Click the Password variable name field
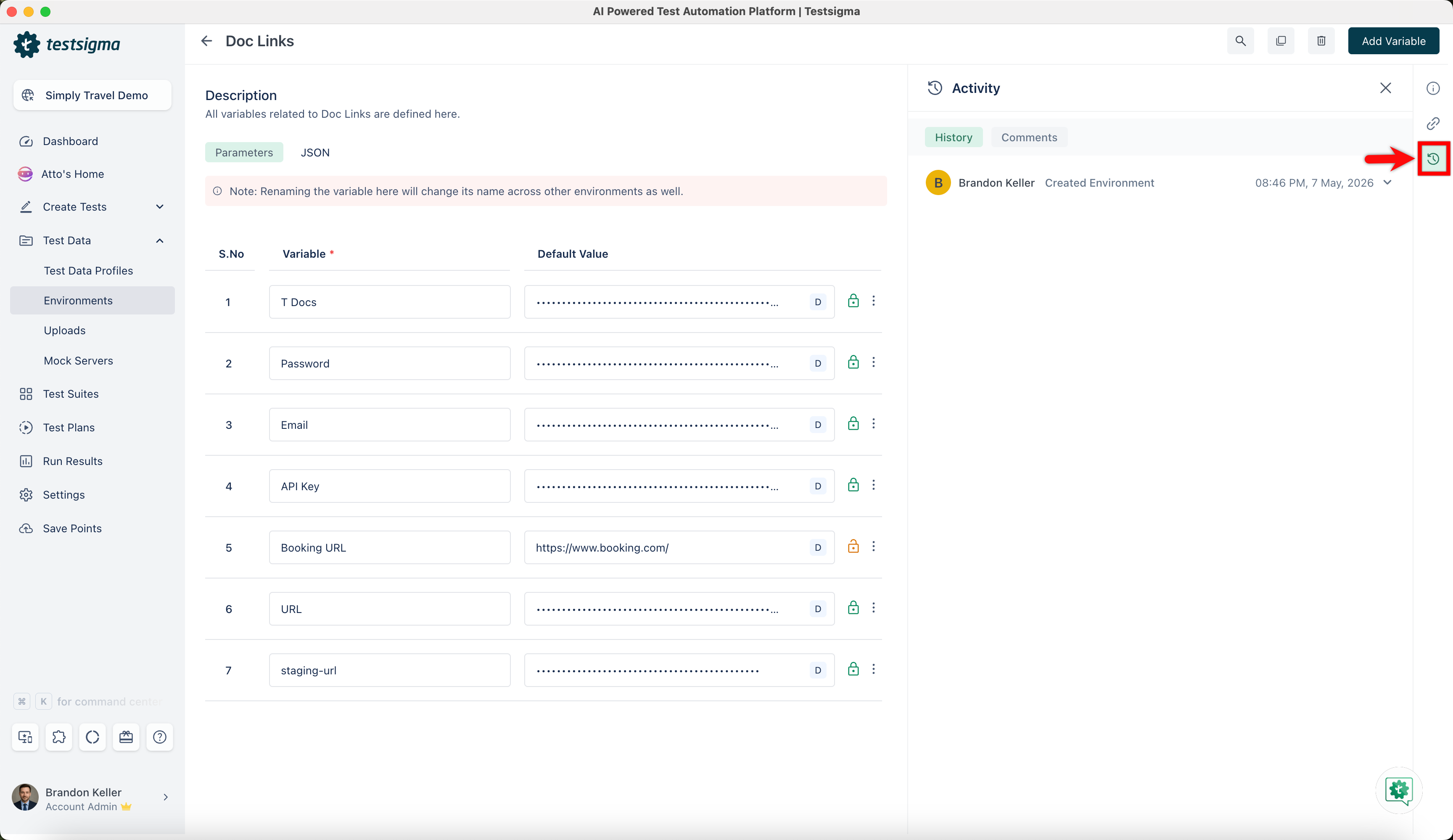 [x=389, y=363]
